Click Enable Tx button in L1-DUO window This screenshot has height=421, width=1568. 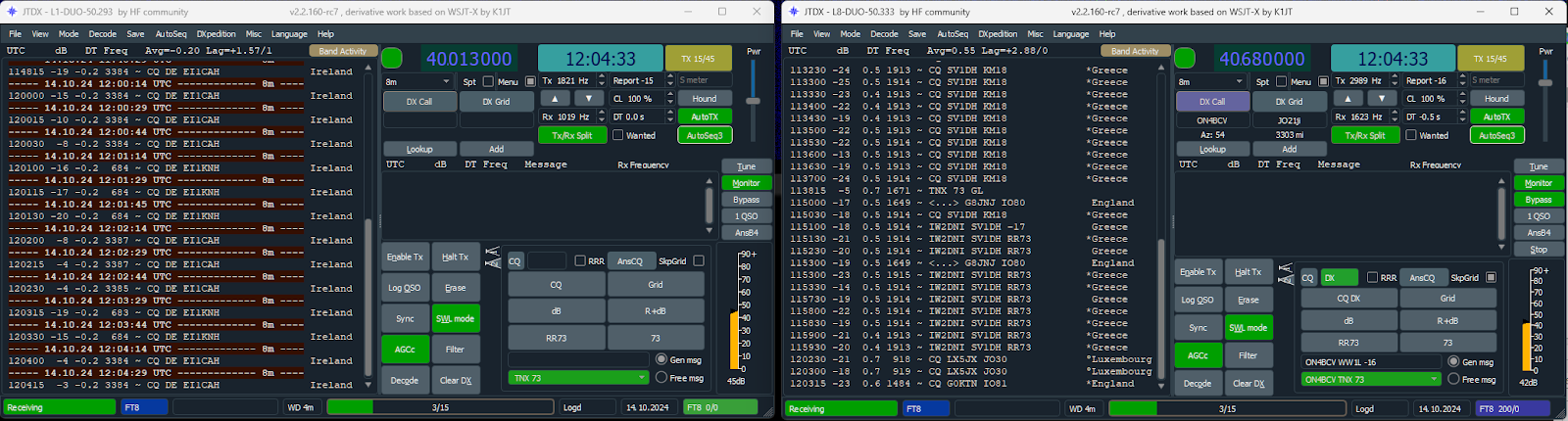(x=405, y=257)
